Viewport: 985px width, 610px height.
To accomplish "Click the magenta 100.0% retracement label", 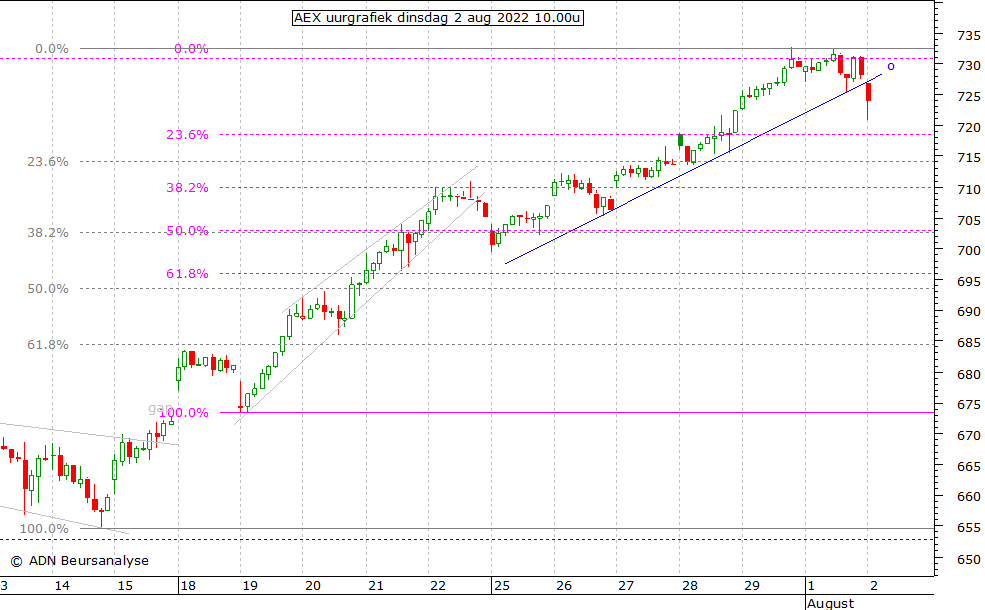I will coord(186,412).
